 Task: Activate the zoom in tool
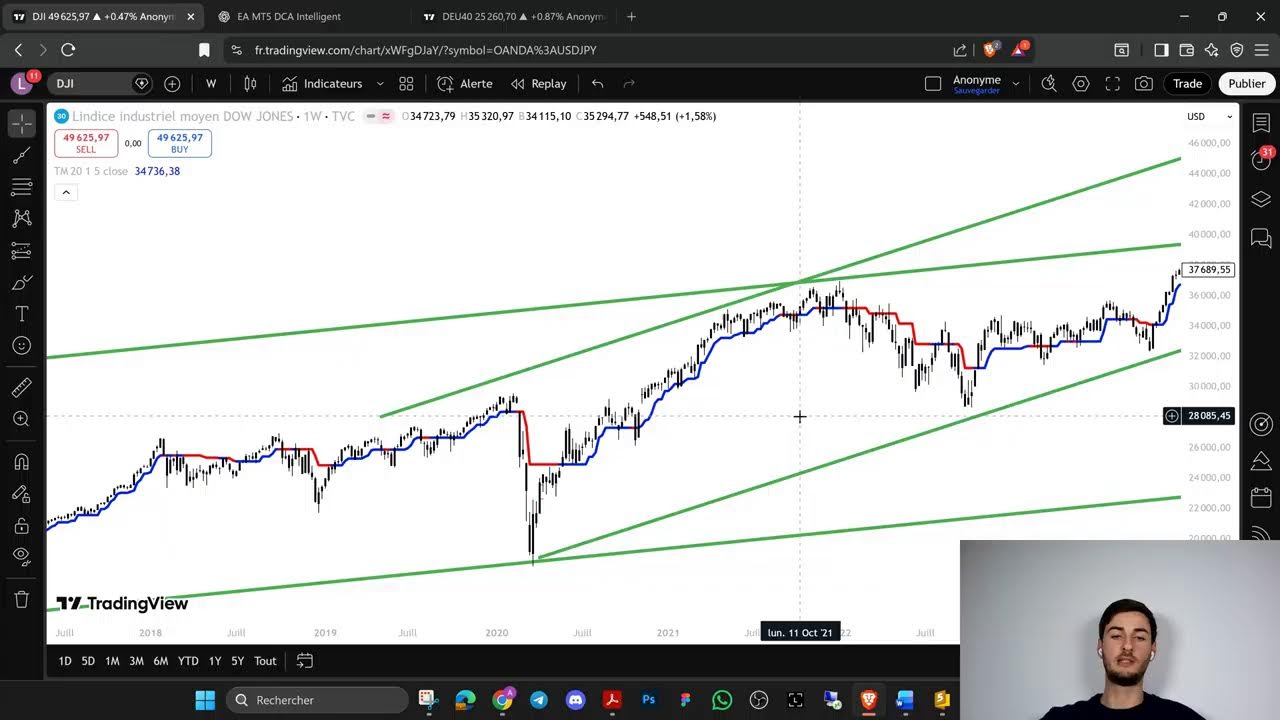(x=21, y=419)
